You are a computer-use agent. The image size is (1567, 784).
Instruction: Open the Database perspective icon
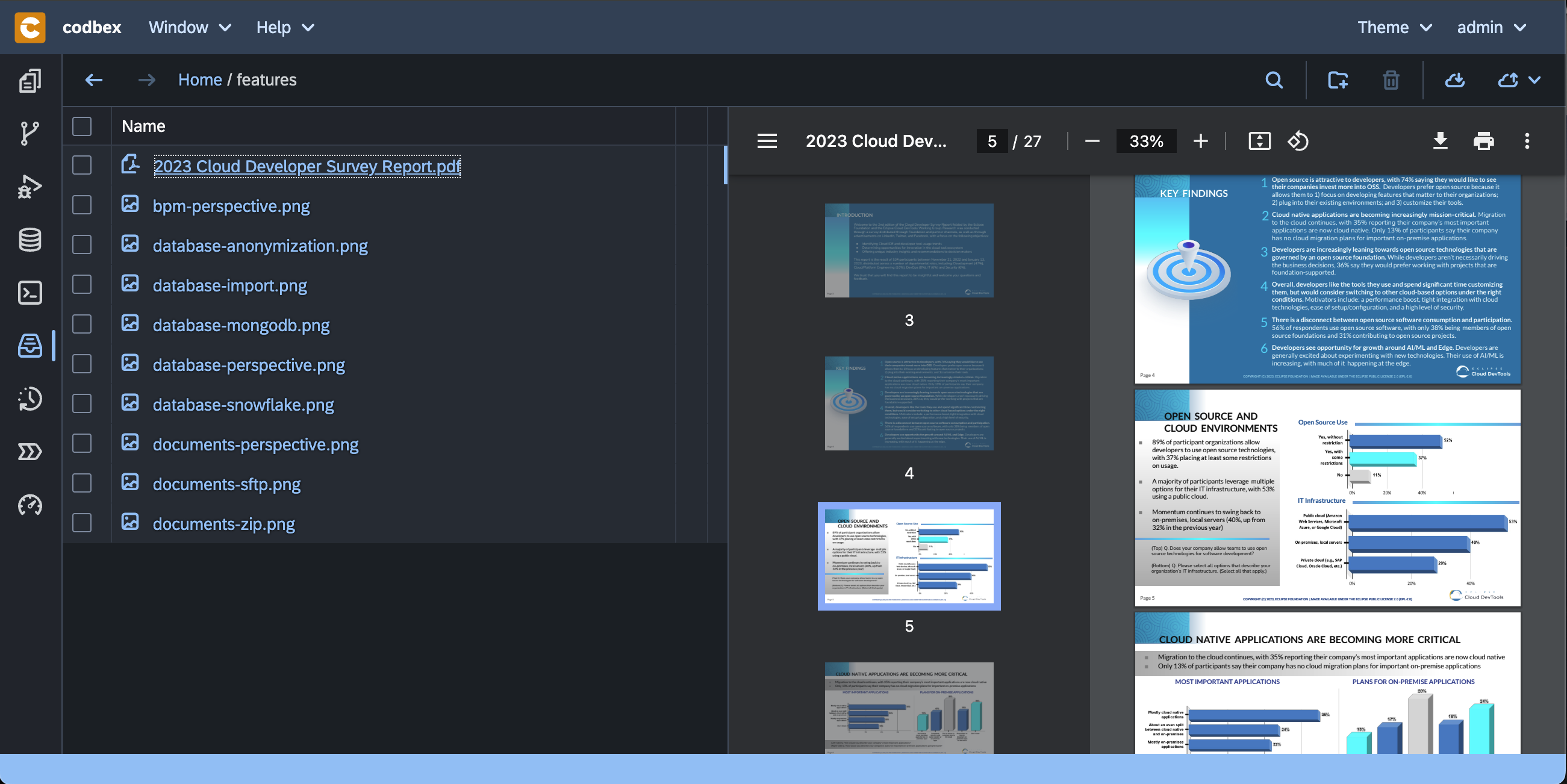tap(29, 240)
